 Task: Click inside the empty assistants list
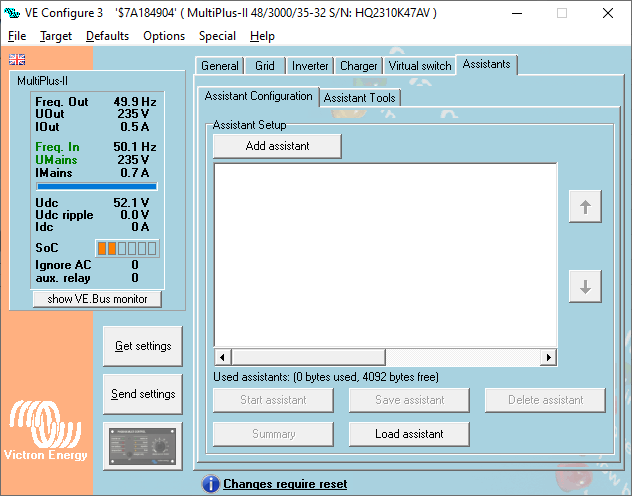(385, 255)
